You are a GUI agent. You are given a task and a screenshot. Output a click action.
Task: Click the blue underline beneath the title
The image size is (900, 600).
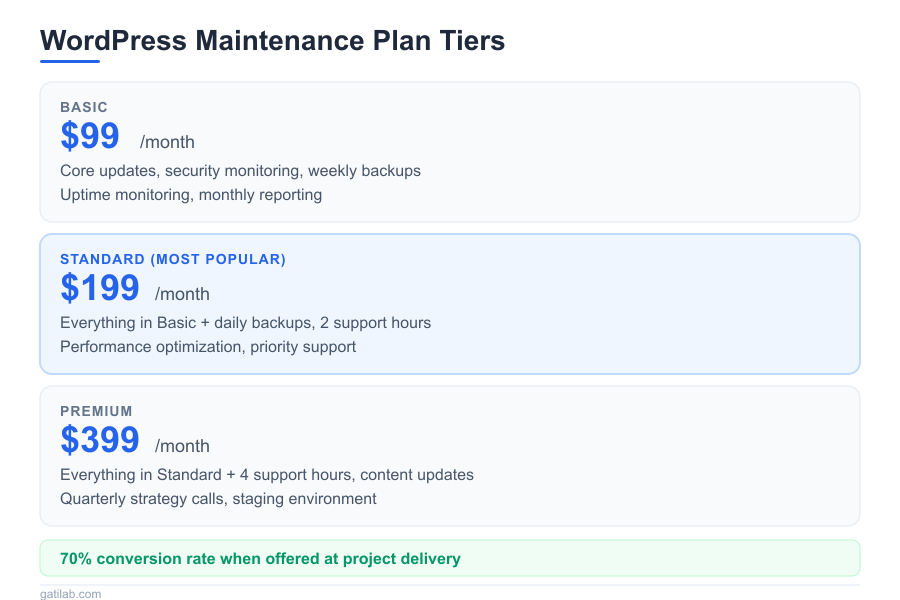pyautogui.click(x=70, y=61)
